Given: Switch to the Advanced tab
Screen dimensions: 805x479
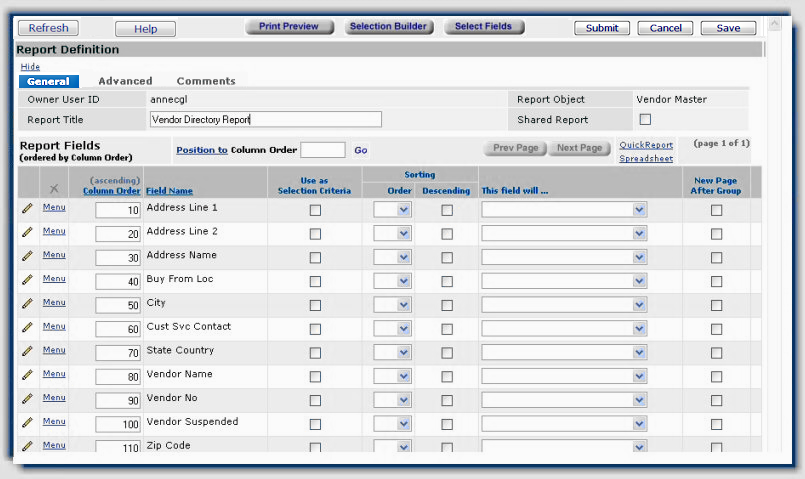Looking at the screenshot, I should pos(125,81).
